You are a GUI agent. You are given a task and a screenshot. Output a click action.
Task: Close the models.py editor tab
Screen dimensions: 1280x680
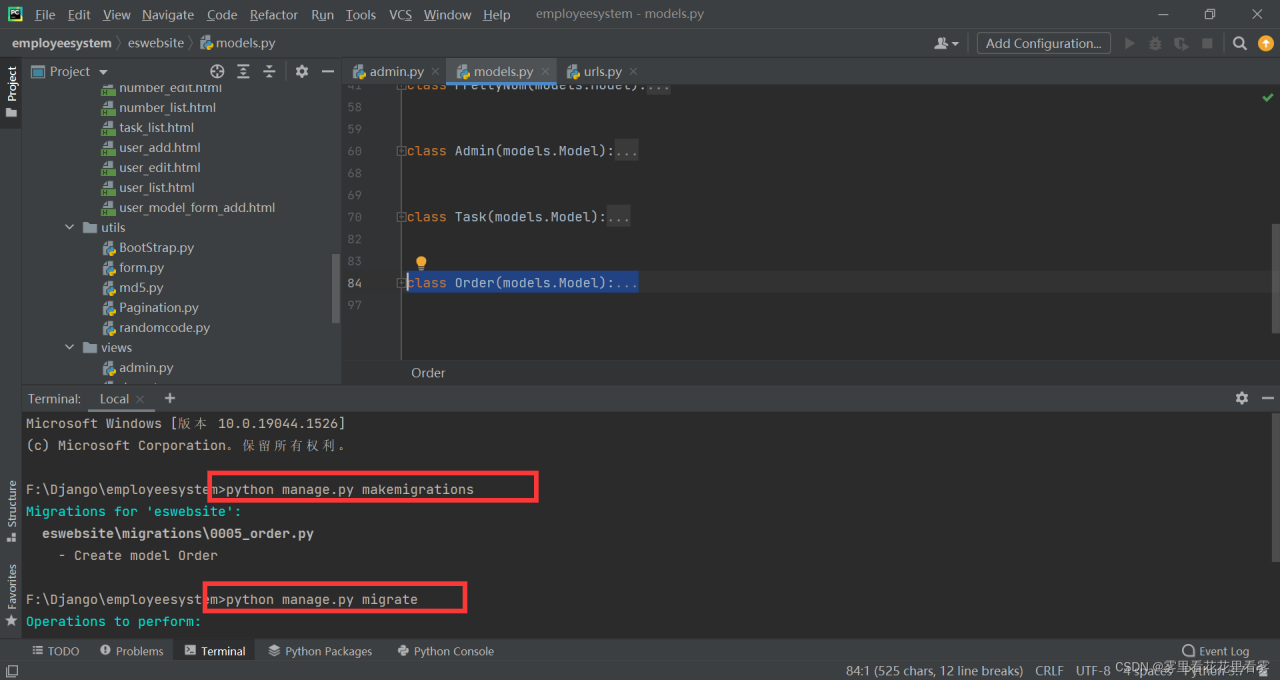545,72
